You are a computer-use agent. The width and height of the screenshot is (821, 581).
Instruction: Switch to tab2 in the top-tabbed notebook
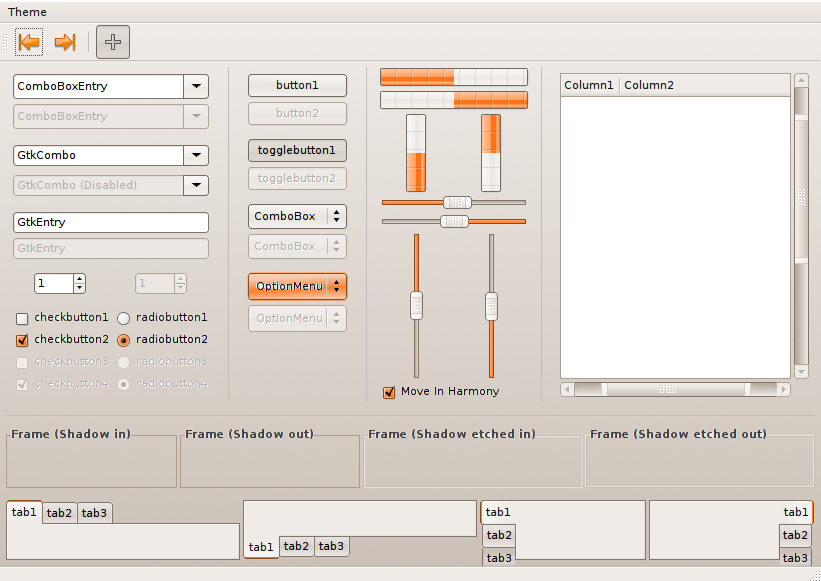[59, 513]
